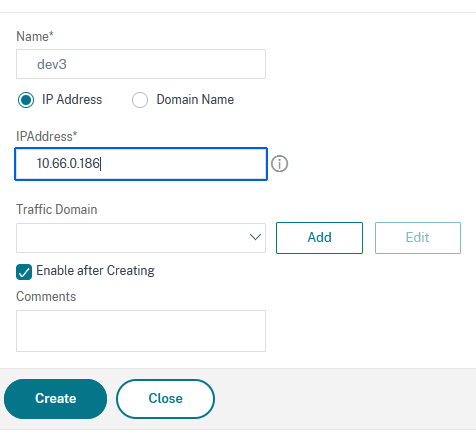
Task: Click the "Domain Name" option label text
Action: click(x=195, y=100)
